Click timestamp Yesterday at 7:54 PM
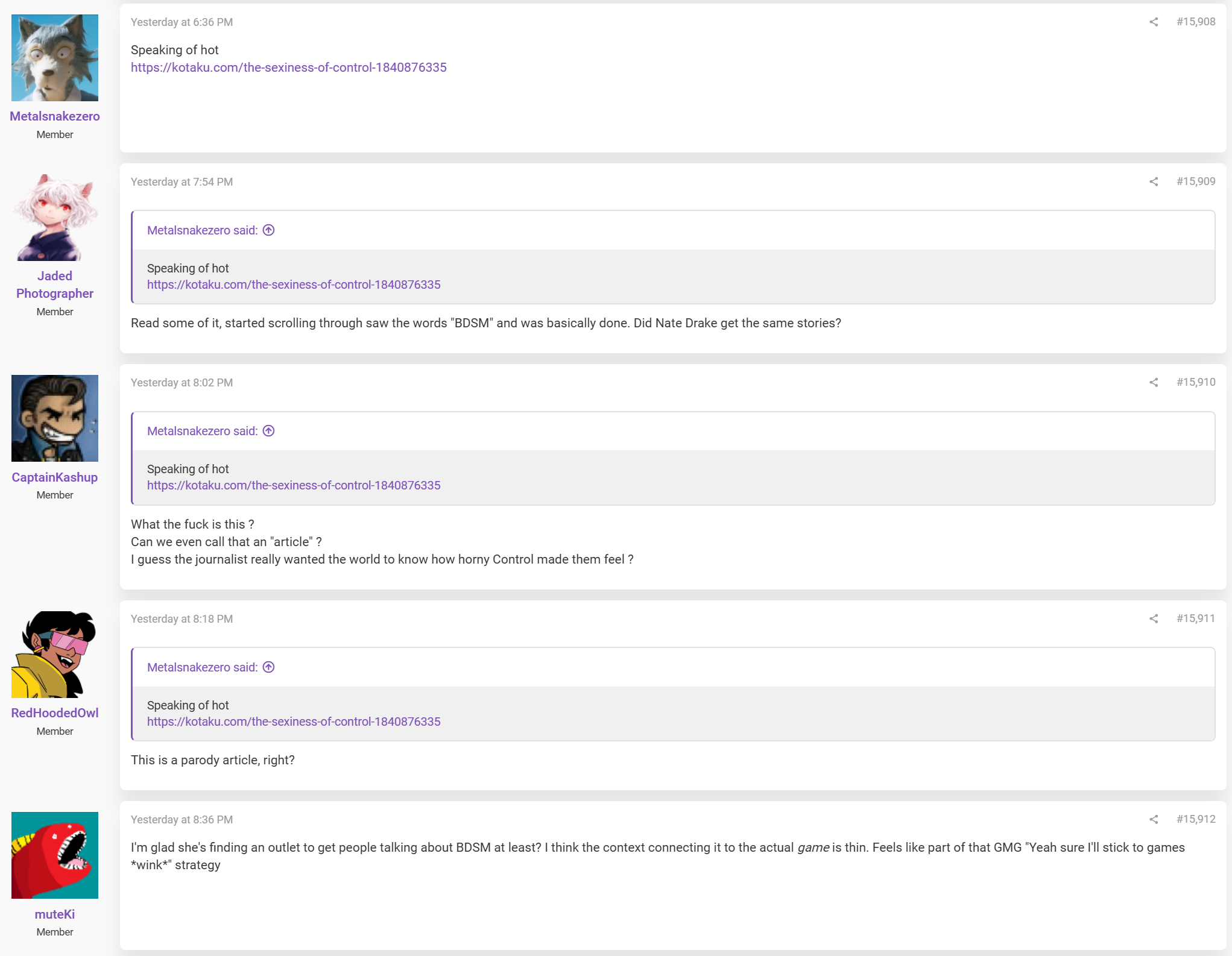Image resolution: width=1232 pixels, height=956 pixels. 182,182
